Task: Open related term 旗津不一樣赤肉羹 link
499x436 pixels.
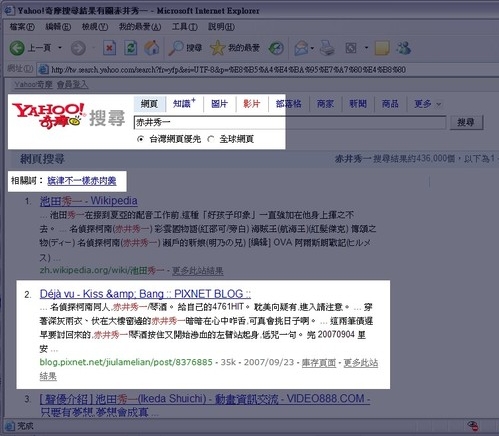Action: click(x=82, y=181)
